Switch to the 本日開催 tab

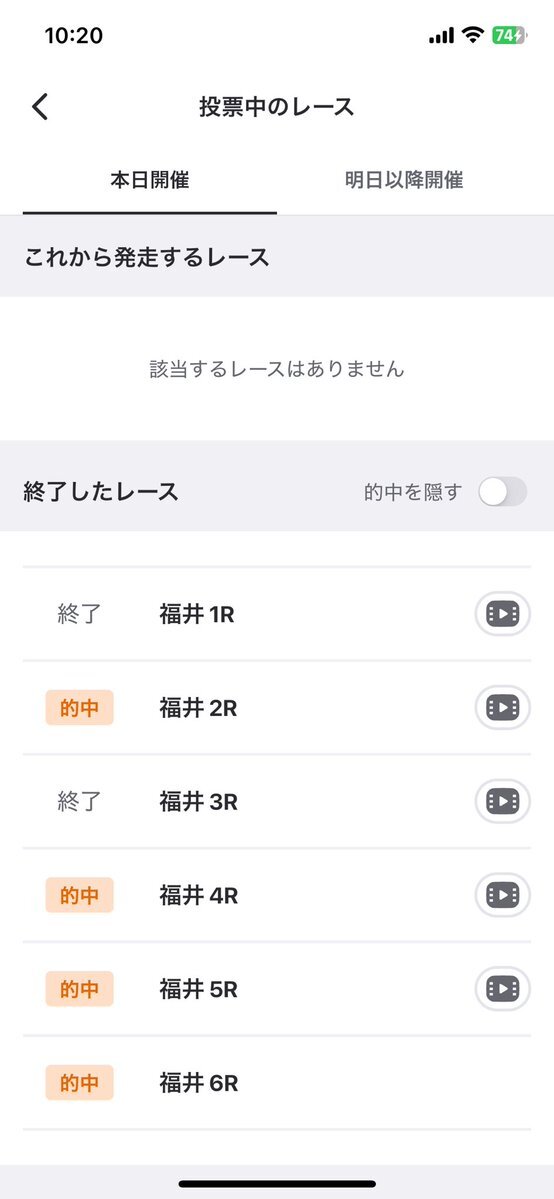(150, 180)
